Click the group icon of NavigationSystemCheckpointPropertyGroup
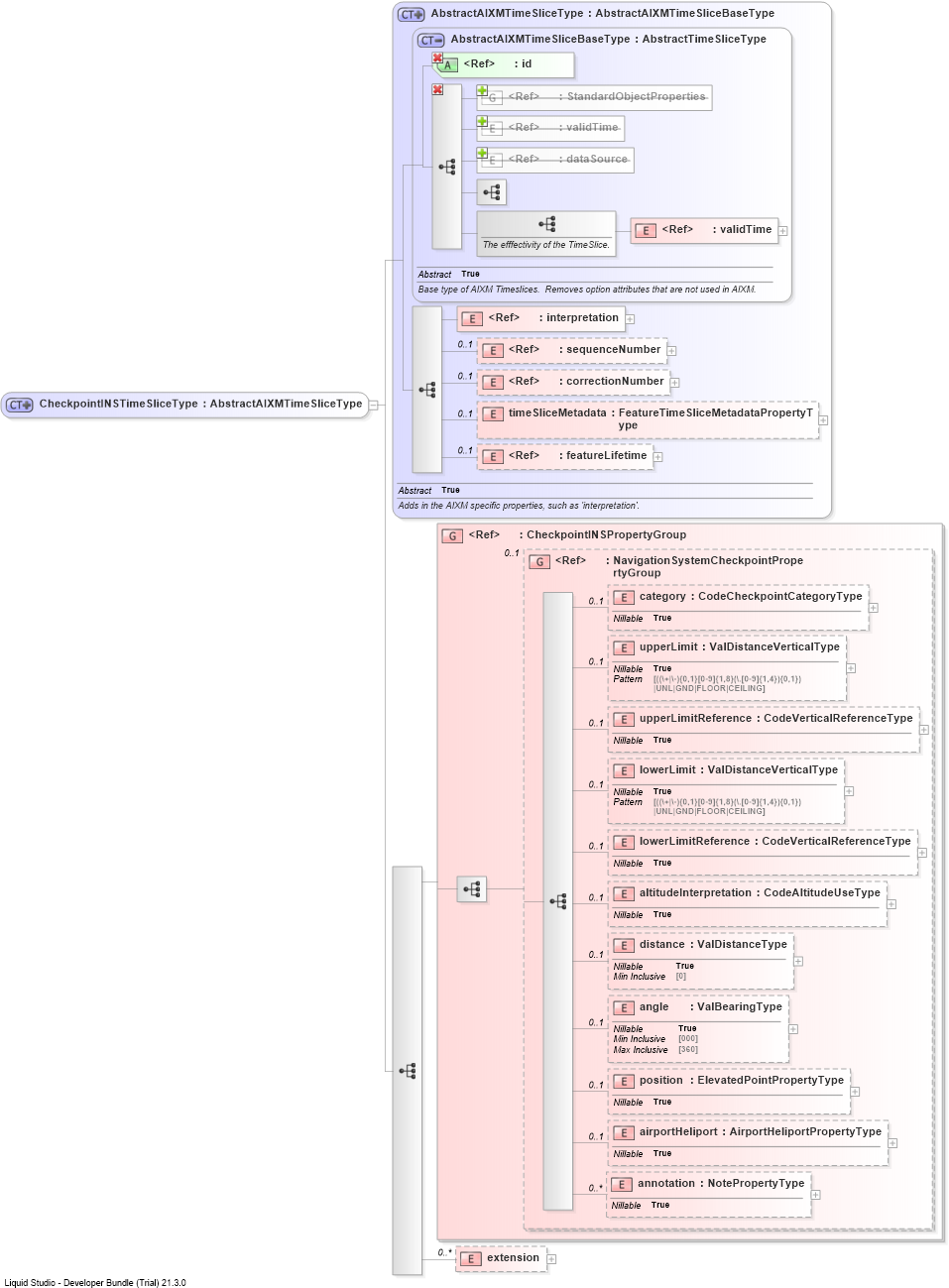The image size is (949, 1288). 539,561
